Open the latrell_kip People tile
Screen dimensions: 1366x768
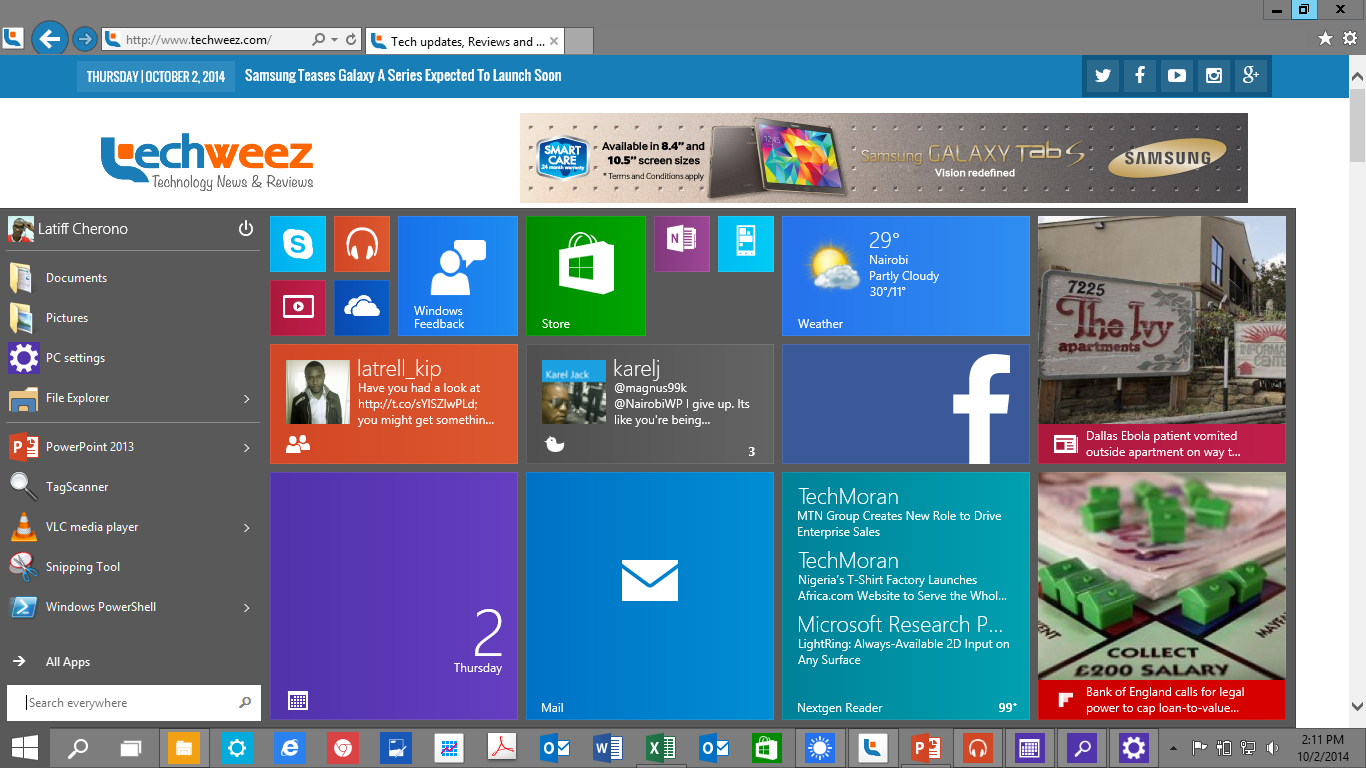(x=394, y=404)
